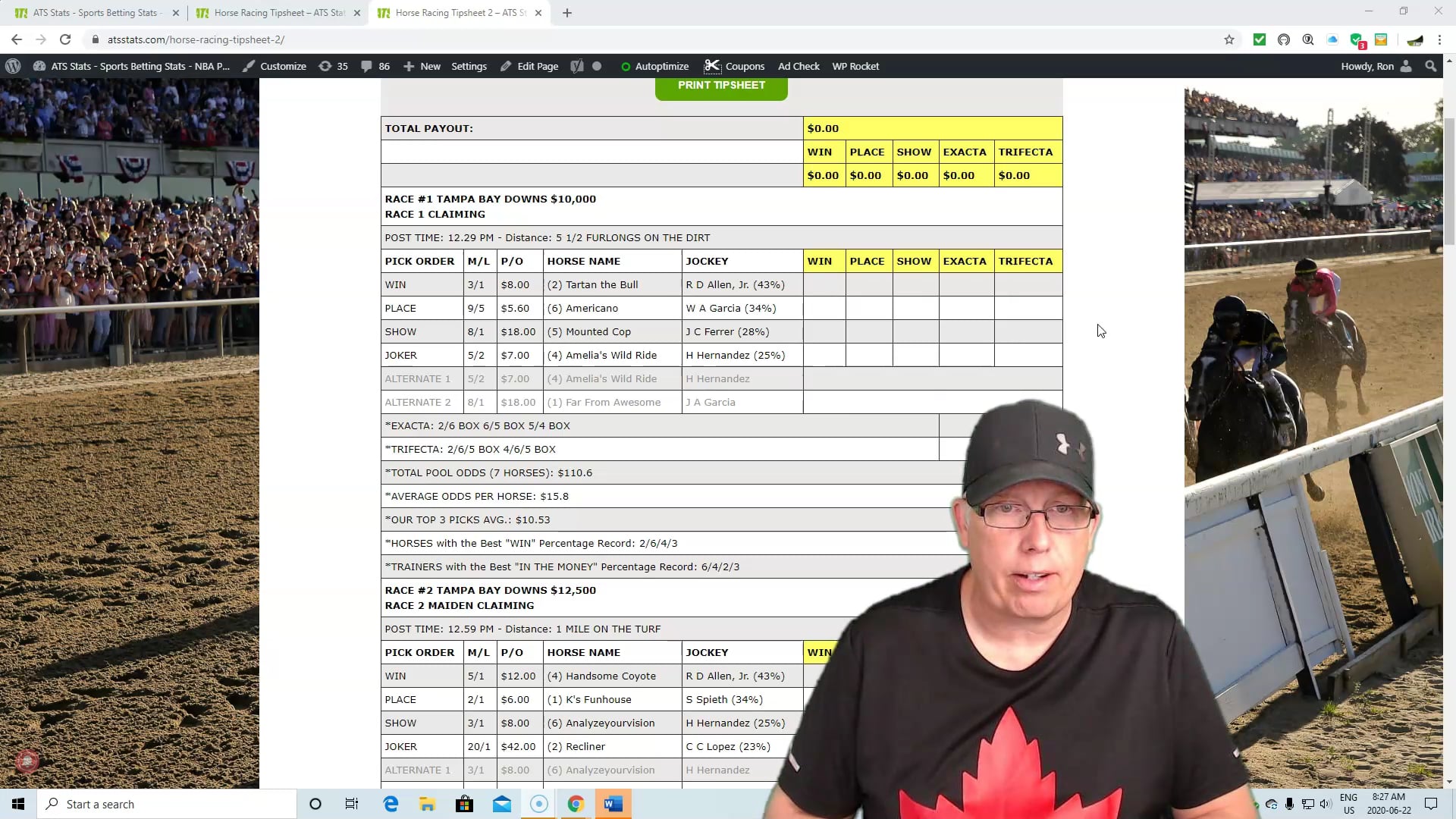
Task: Open the Action Center notifications
Action: pos(1431,804)
